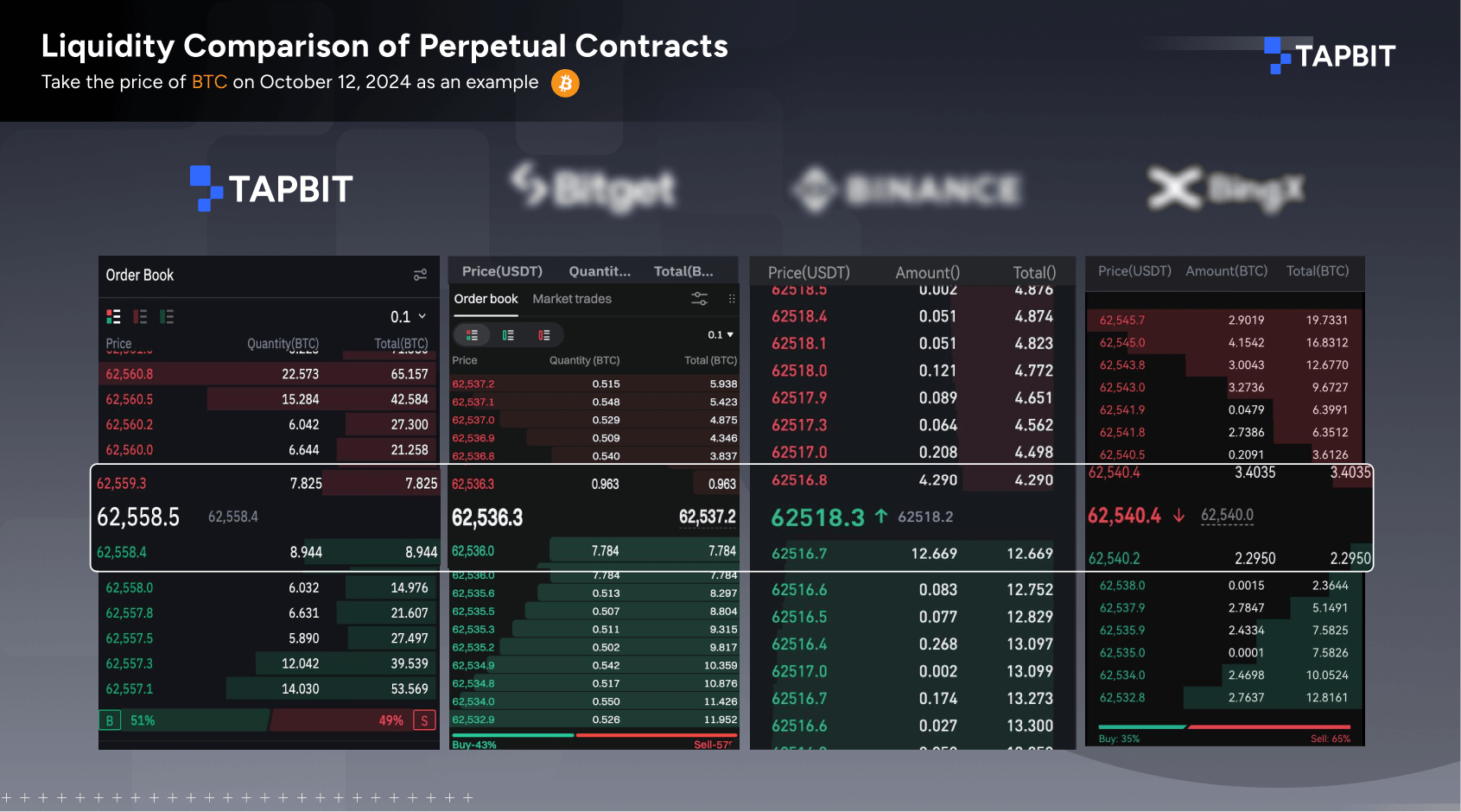Image resolution: width=1461 pixels, height=812 pixels.
Task: Switch to Market trades tab on Bitget
Action: [572, 299]
